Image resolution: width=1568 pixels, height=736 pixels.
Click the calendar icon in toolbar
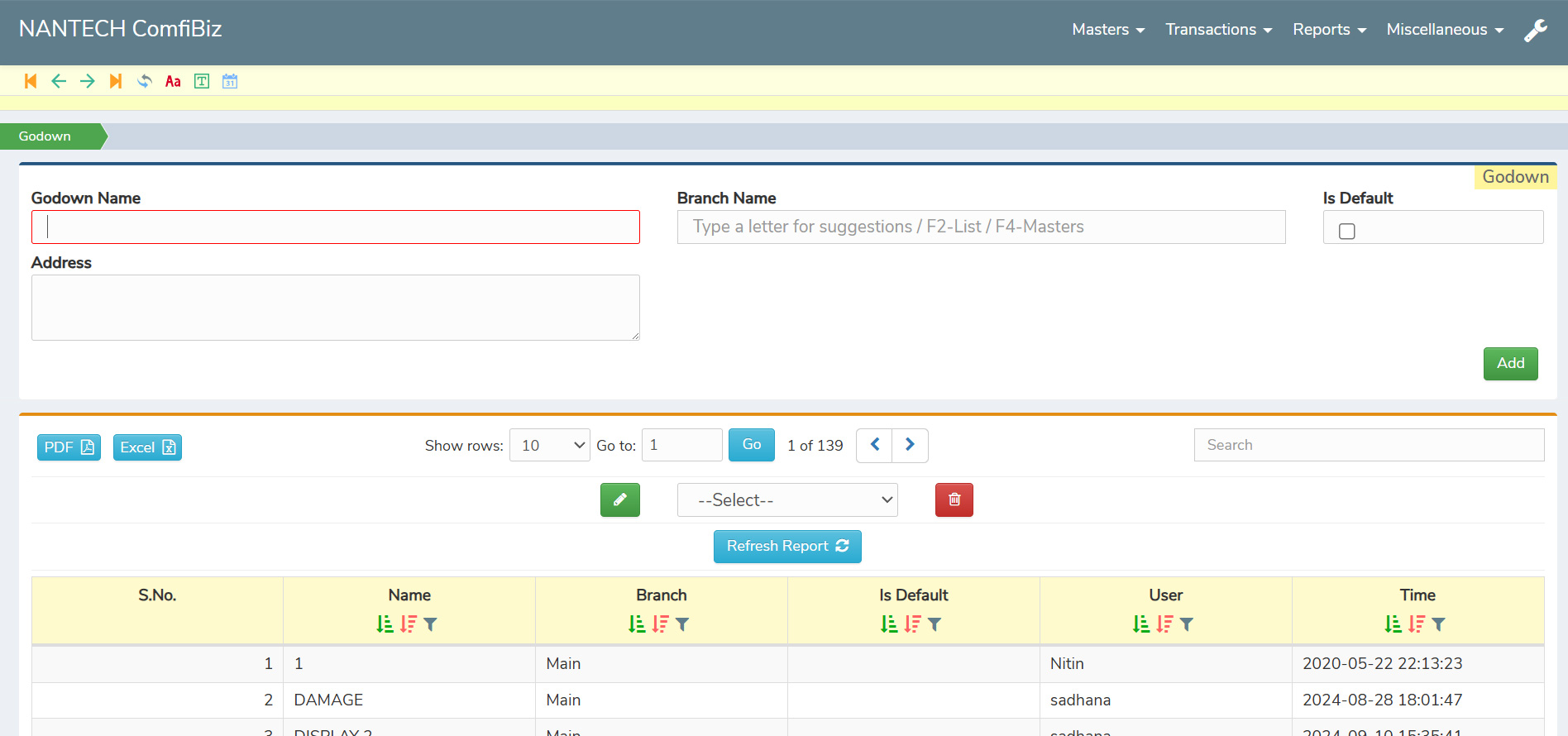tap(230, 81)
